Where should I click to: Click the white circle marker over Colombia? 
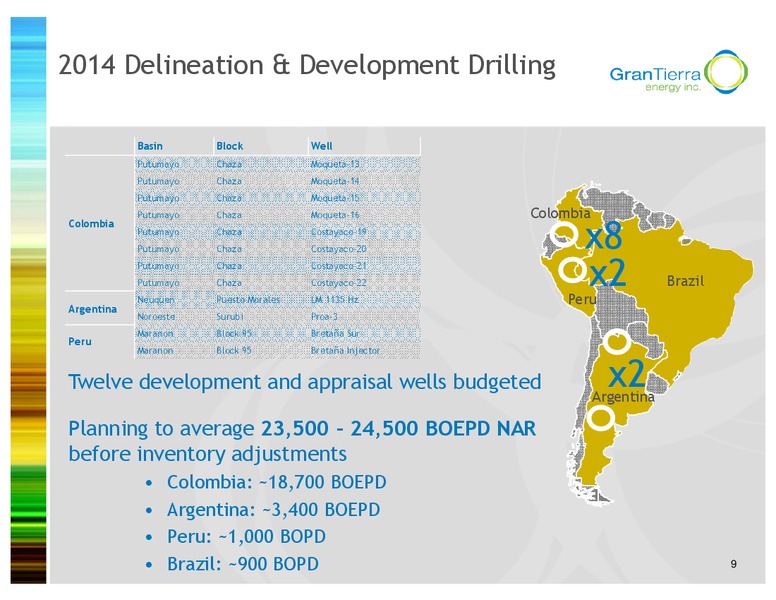click(564, 234)
